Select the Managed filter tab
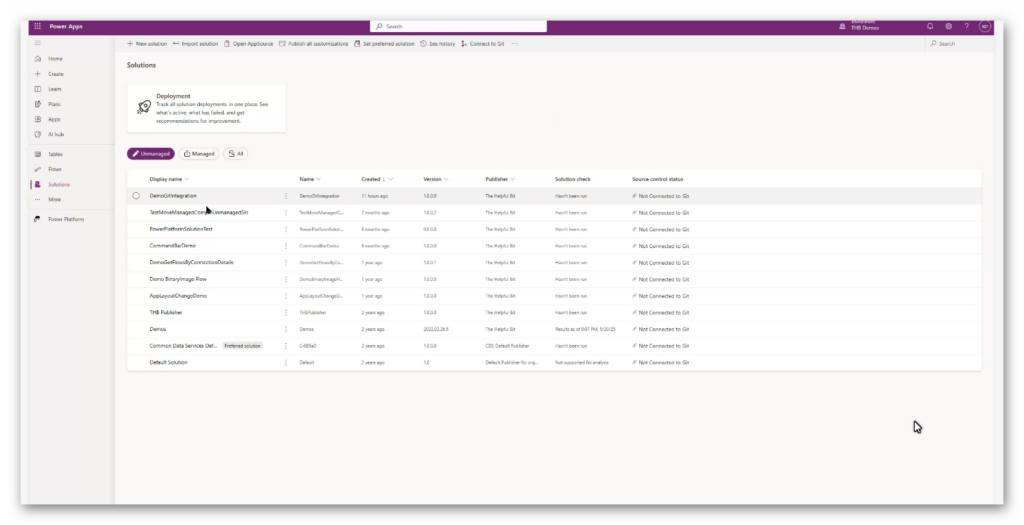This screenshot has width=1024, height=525. tap(199, 154)
